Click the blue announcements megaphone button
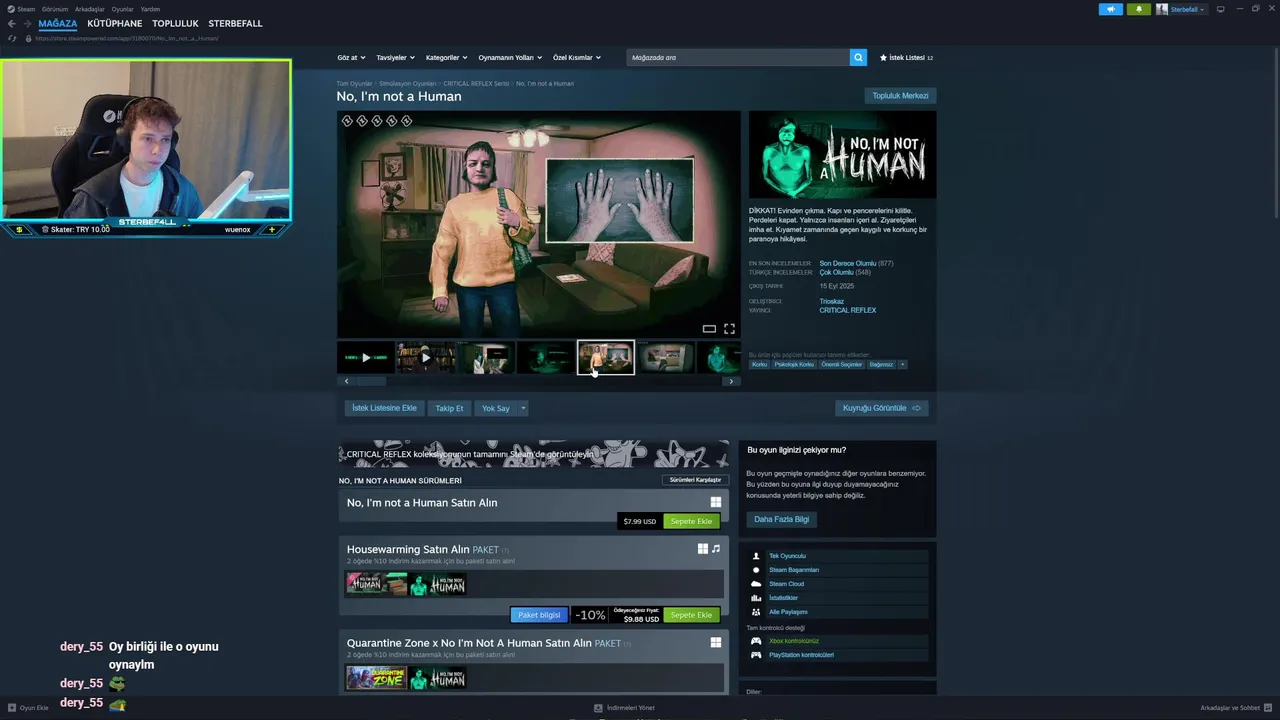Image resolution: width=1280 pixels, height=720 pixels. point(1111,9)
